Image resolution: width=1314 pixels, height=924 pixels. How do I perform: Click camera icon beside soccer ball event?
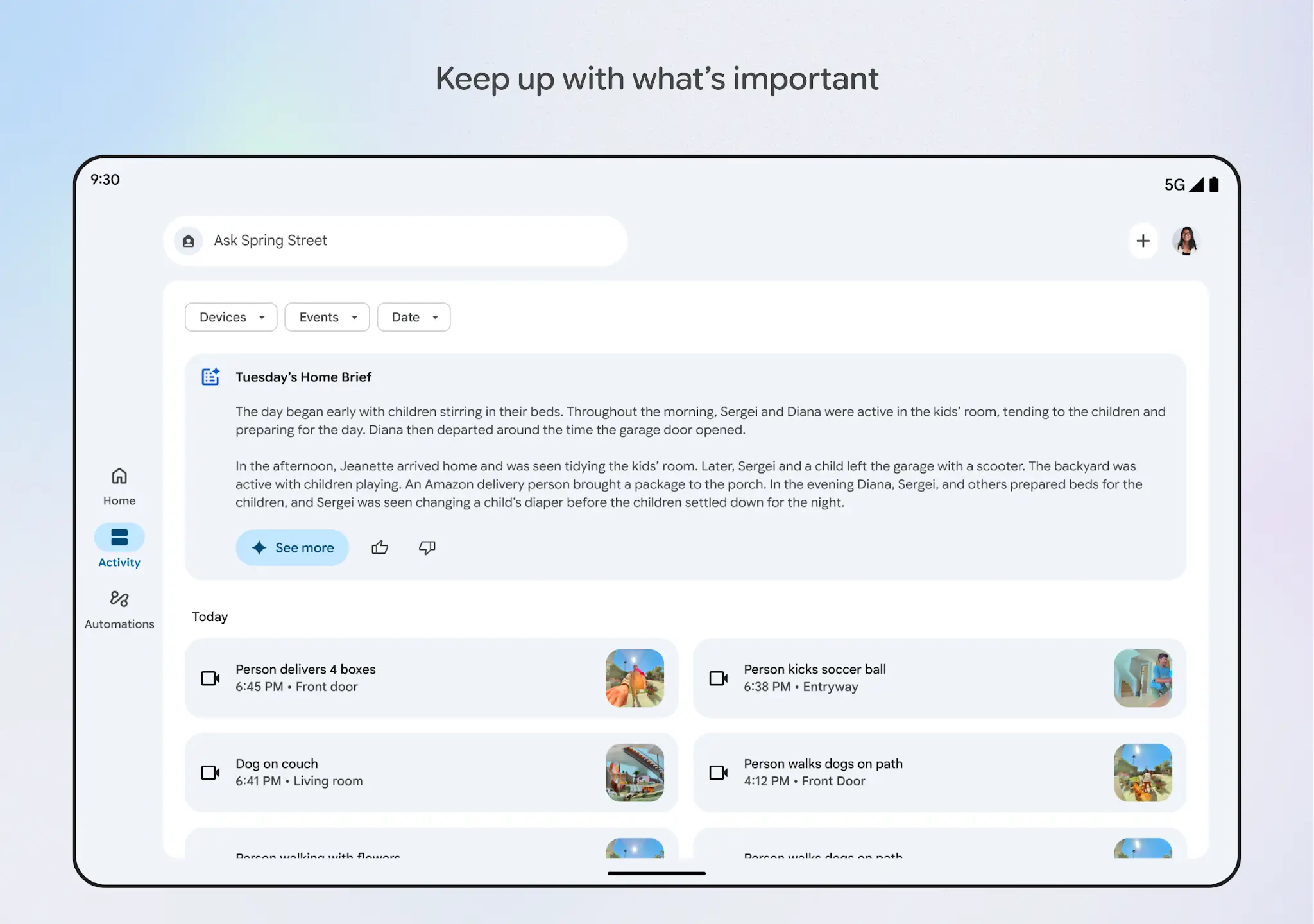[719, 678]
